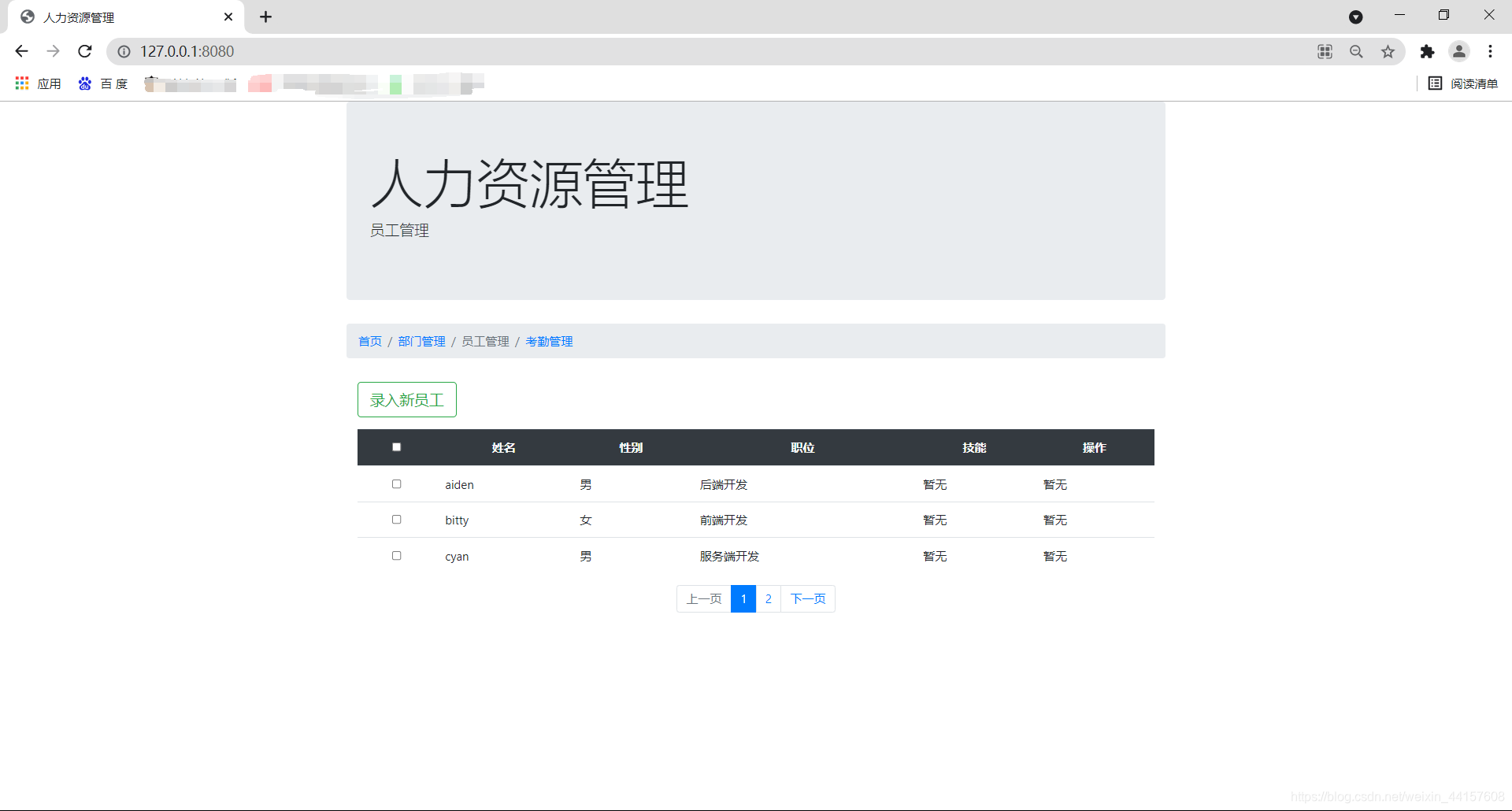Toggle the select-all checkbox in table header
This screenshot has height=811, width=1512.
397,446
